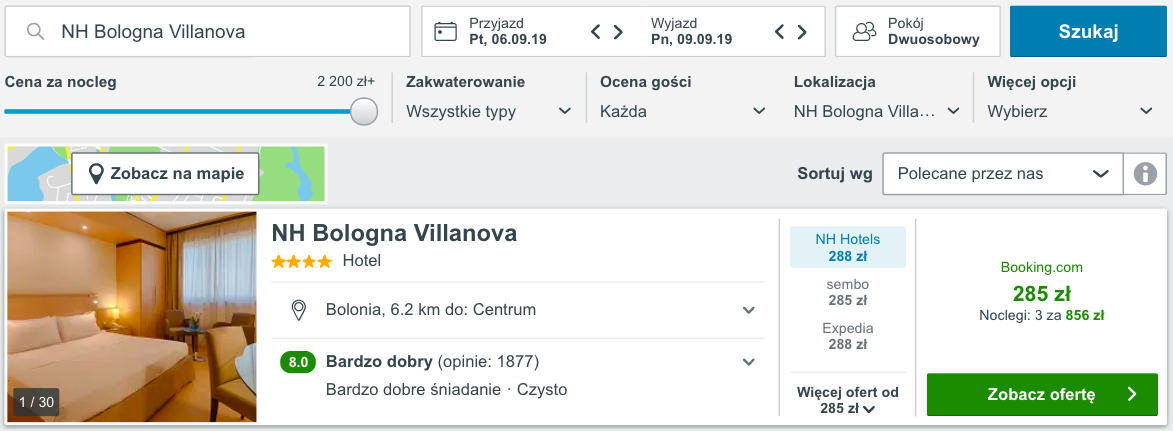Click the price per night slider handle
Image resolution: width=1173 pixels, height=431 pixels.
(x=364, y=111)
